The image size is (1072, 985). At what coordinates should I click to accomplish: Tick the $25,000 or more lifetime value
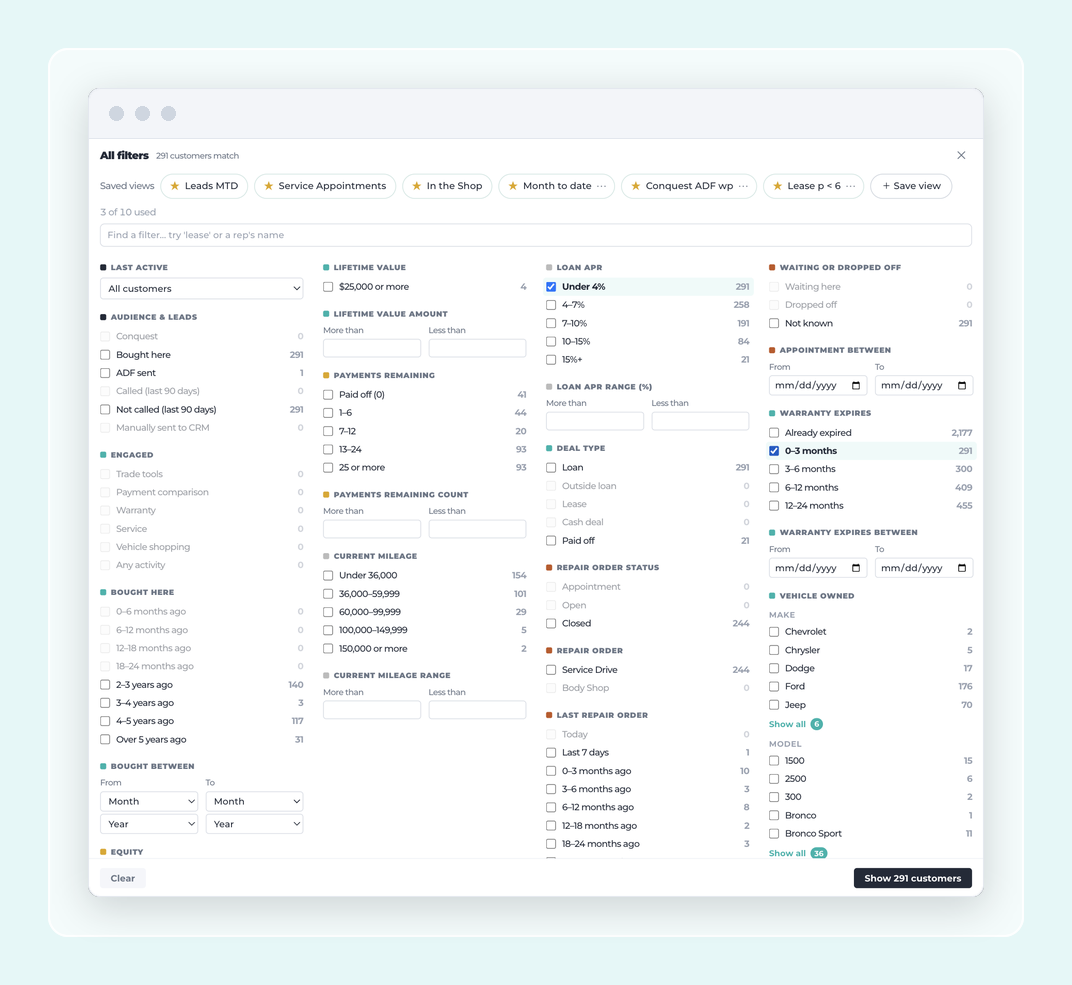[328, 287]
